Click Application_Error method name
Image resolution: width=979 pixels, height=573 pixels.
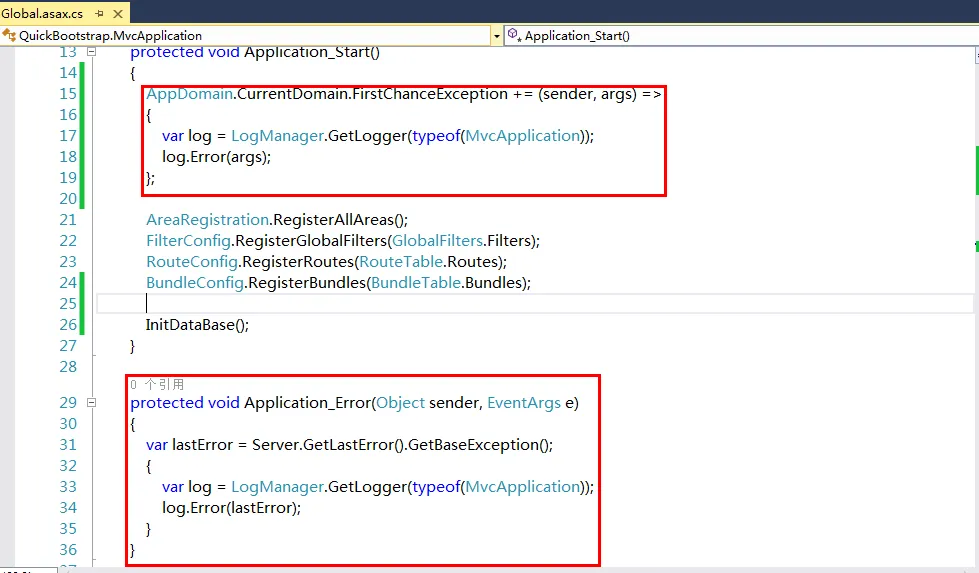click(307, 403)
